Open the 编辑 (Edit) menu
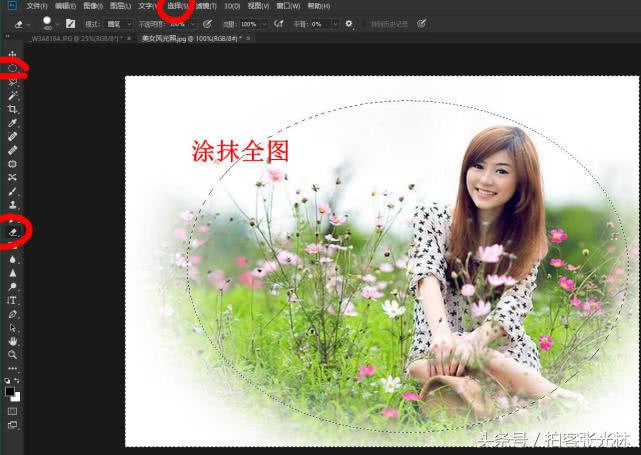Screen dimensions: 641x455 pyautogui.click(x=65, y=6)
